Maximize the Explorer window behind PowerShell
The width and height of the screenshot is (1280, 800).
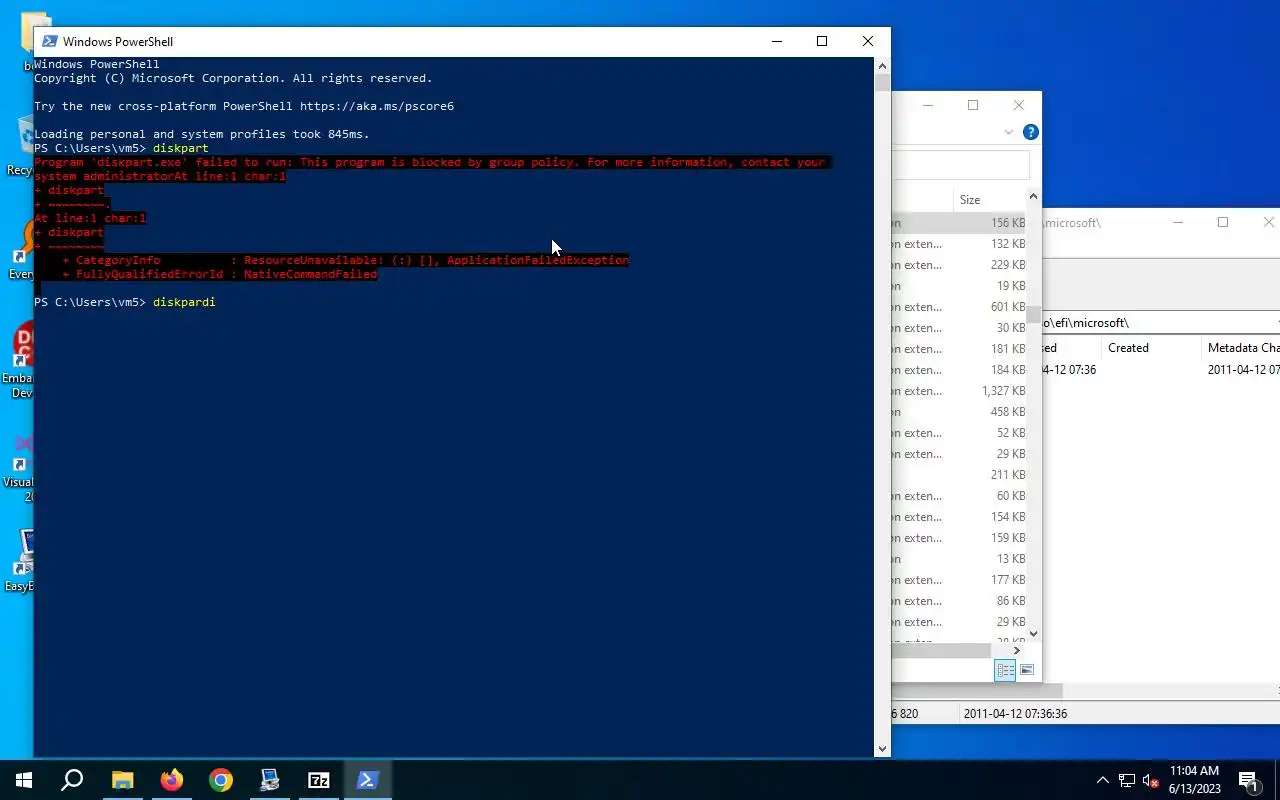(x=973, y=105)
